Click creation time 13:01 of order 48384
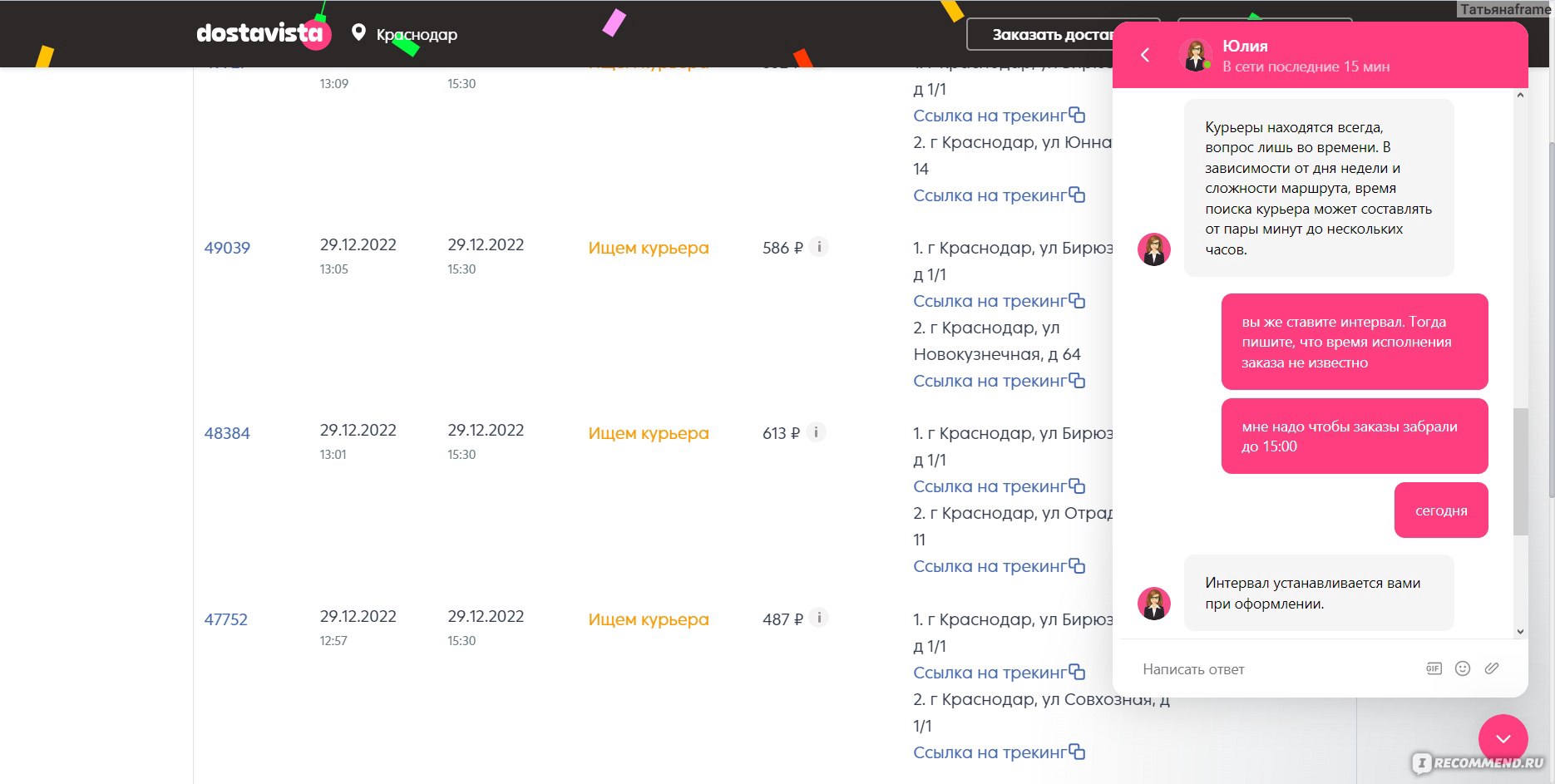Image resolution: width=1555 pixels, height=784 pixels. pos(333,455)
